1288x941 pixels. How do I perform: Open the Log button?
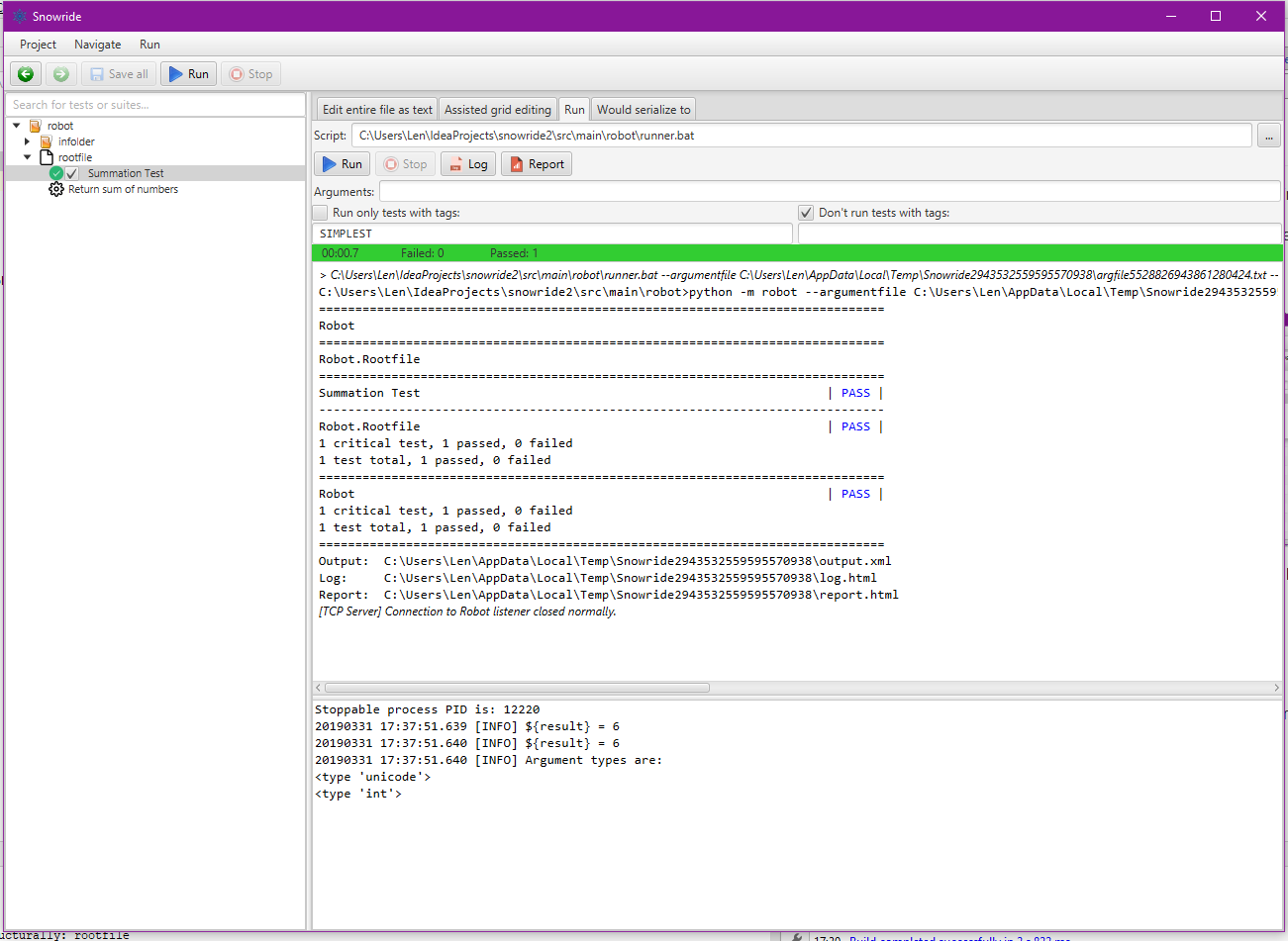coord(468,164)
